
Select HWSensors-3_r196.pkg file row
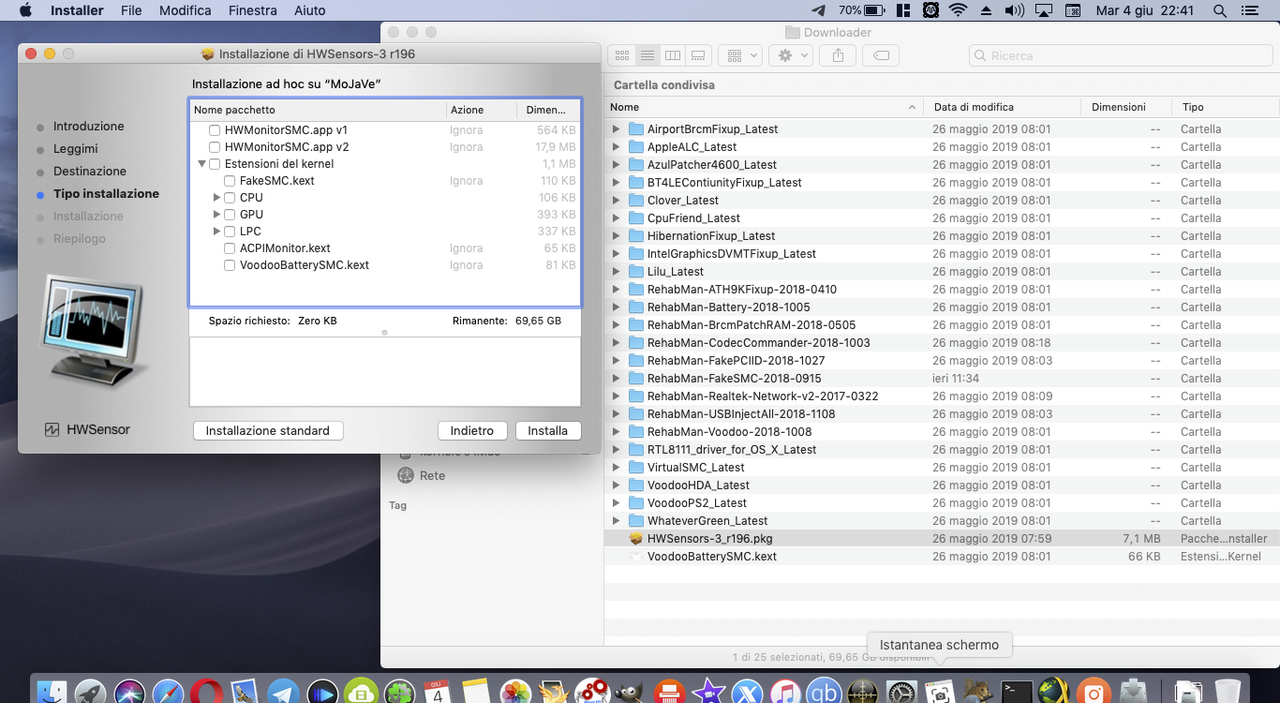tap(940, 538)
